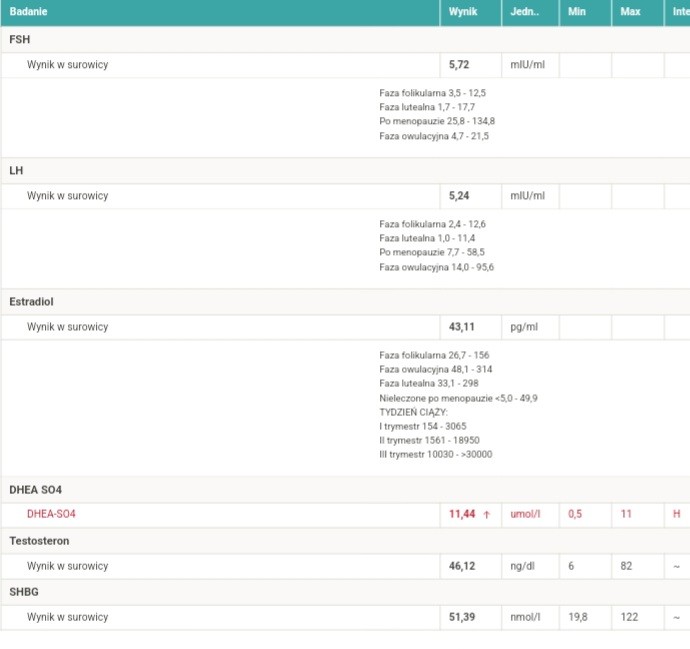Click Wynik w surowicy under LH

[67, 196]
